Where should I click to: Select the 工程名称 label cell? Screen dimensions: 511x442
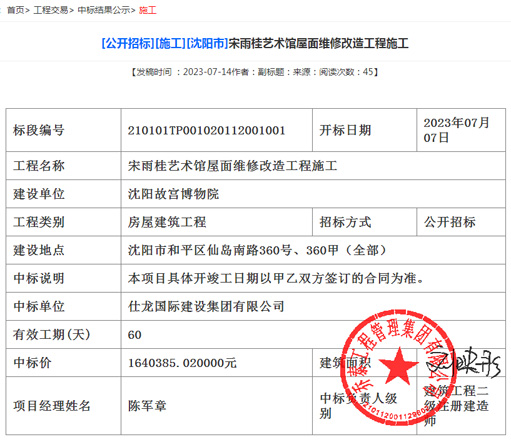click(x=63, y=166)
